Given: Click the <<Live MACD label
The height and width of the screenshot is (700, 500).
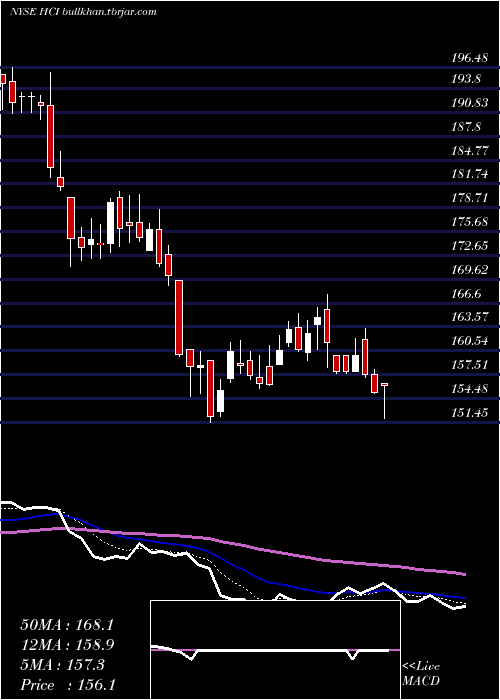Looking at the screenshot, I should click(421, 674).
